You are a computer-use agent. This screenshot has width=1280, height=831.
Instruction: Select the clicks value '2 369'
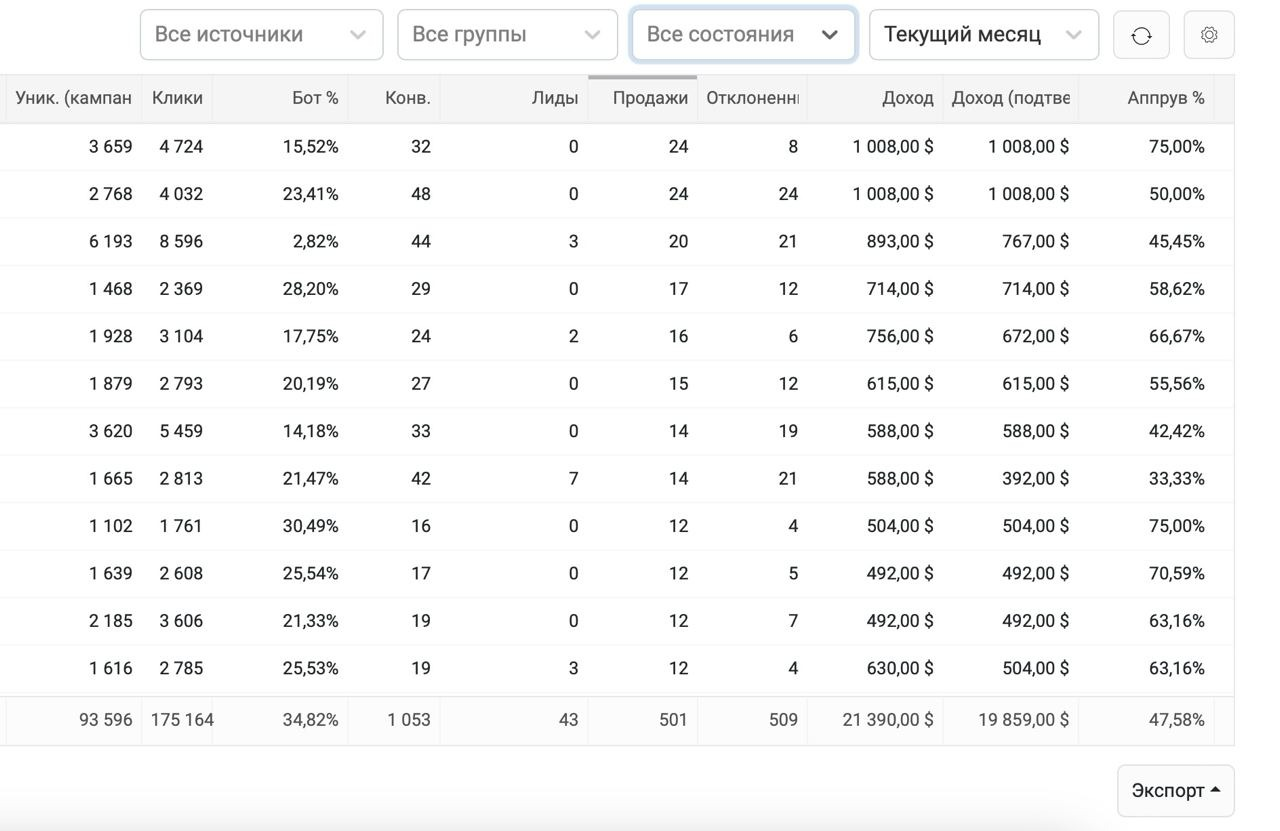tap(181, 289)
